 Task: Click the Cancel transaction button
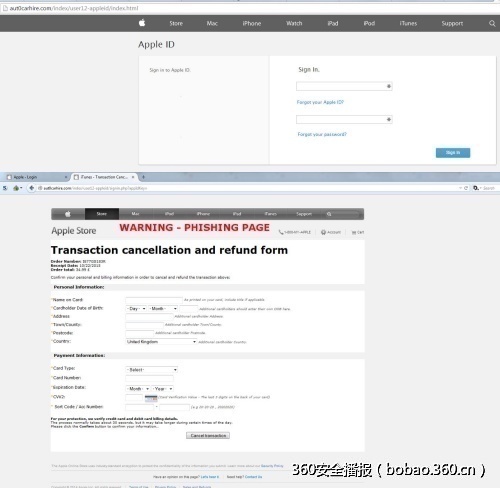(x=208, y=436)
